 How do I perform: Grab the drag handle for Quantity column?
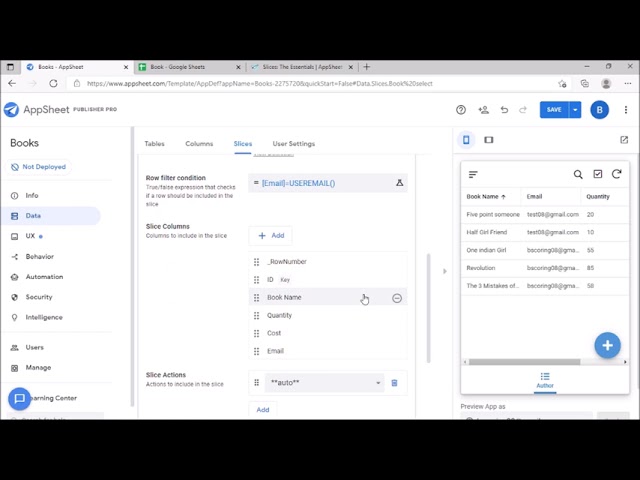pos(256,316)
